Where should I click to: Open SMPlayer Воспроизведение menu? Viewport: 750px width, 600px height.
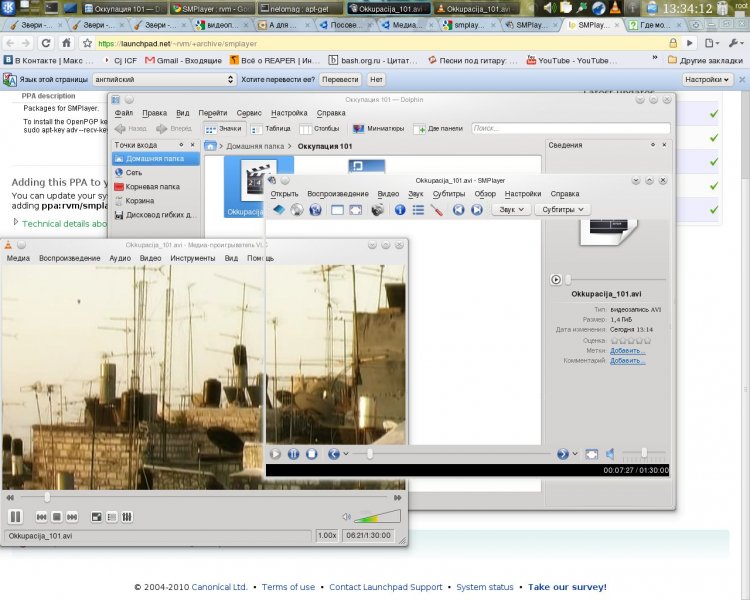point(338,194)
